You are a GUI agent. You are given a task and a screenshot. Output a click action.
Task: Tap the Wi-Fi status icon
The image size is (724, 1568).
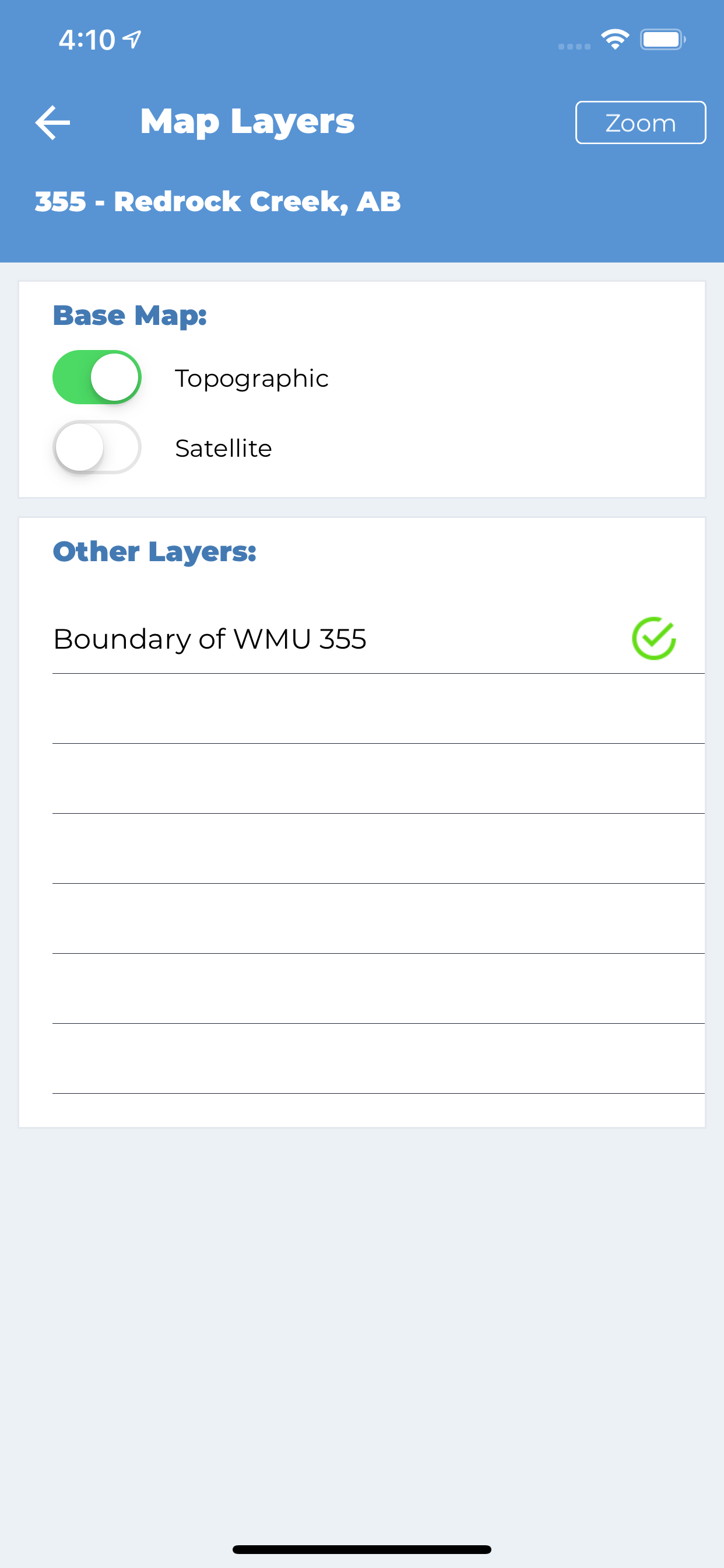tap(615, 40)
